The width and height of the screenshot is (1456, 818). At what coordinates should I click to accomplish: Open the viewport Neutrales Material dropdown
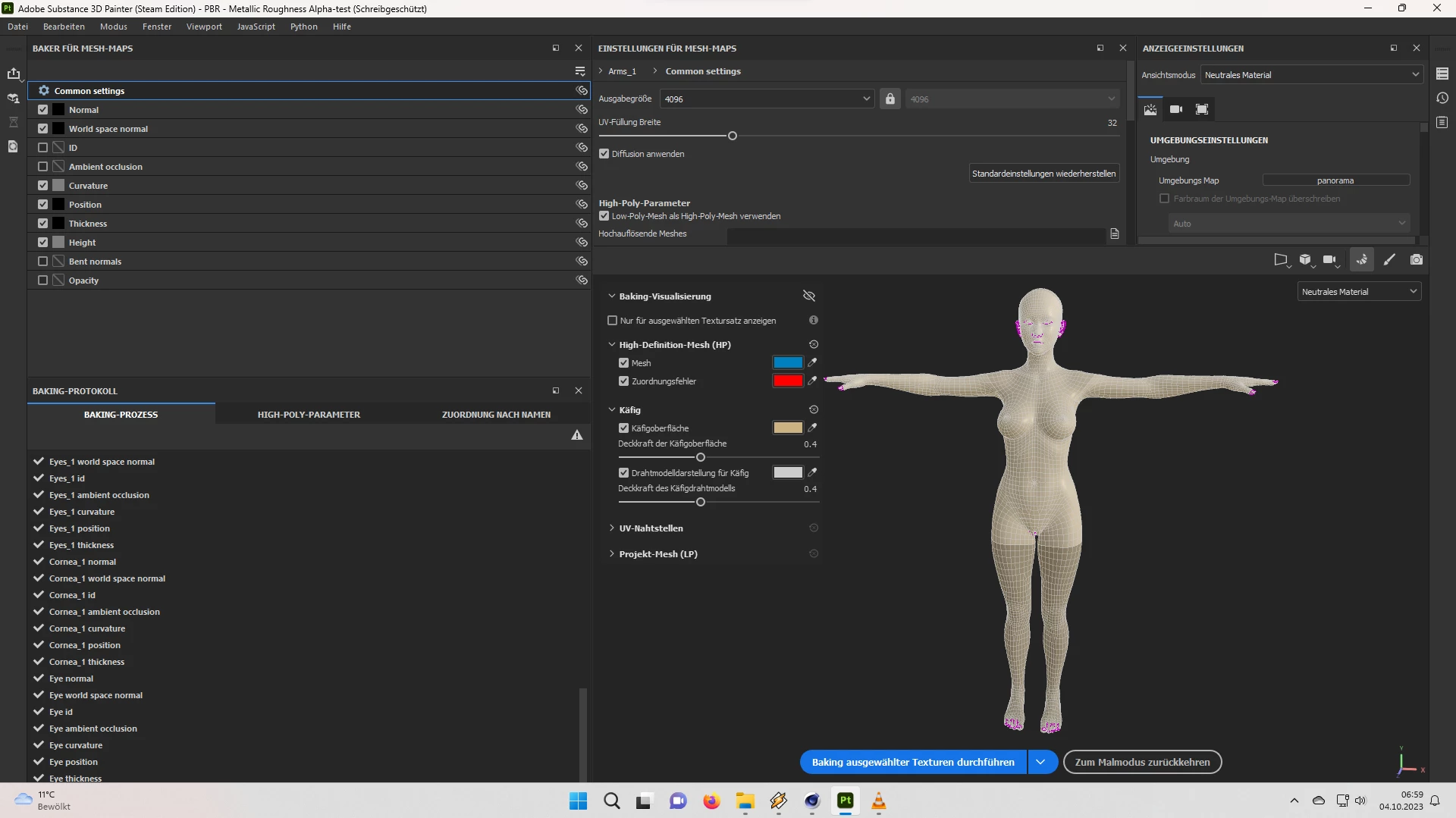click(x=1360, y=292)
